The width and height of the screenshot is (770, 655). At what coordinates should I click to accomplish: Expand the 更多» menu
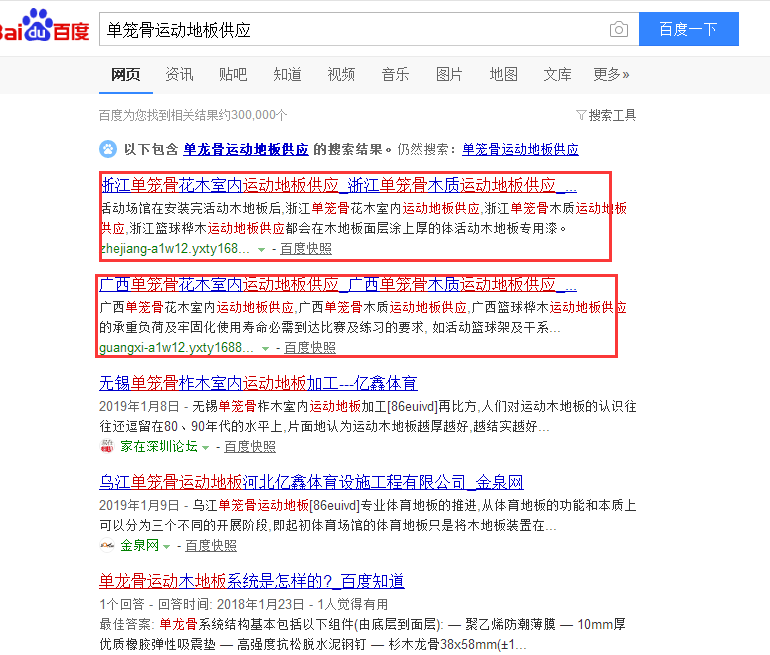611,75
